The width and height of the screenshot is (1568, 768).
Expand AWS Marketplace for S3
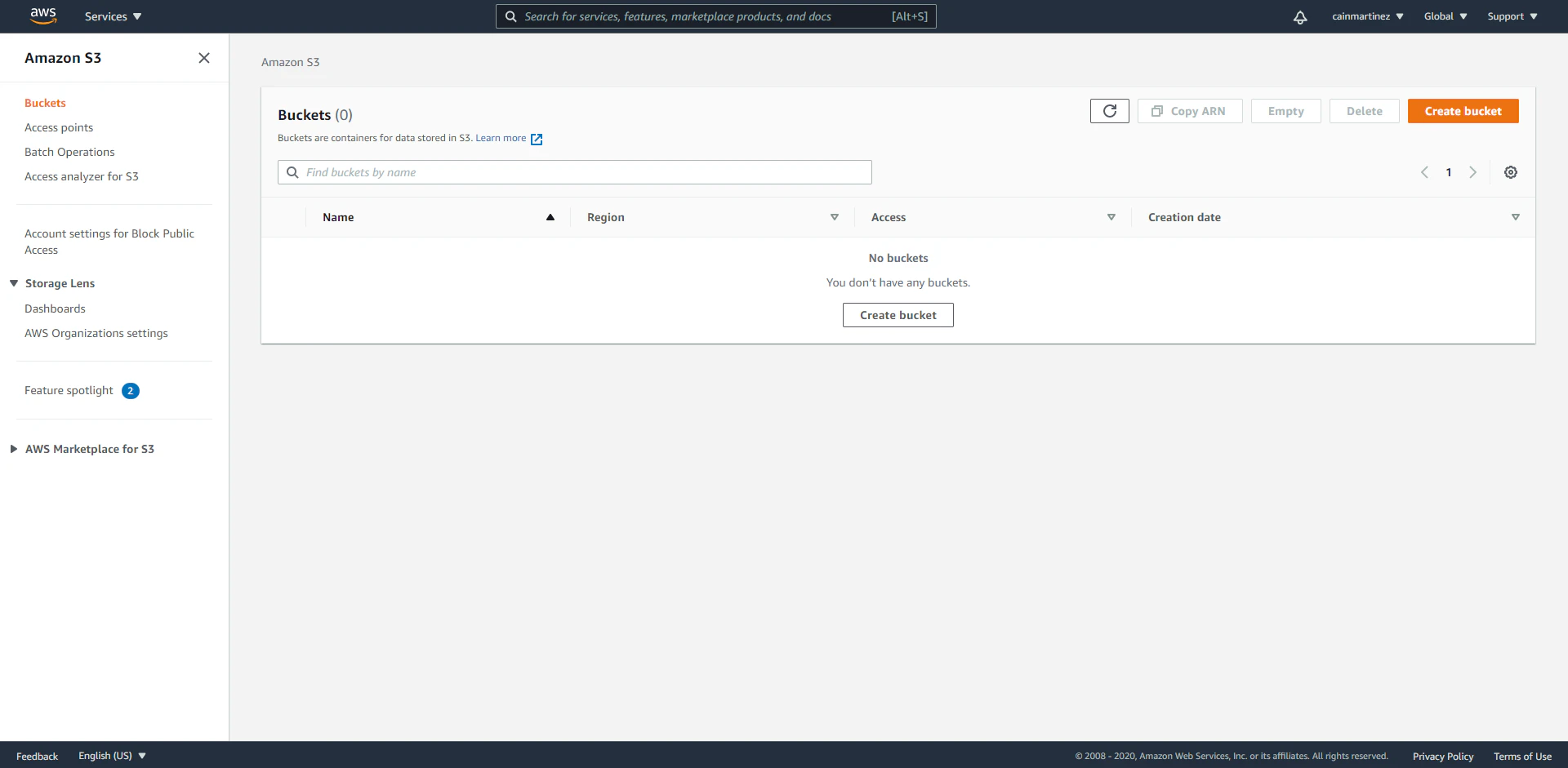12,449
